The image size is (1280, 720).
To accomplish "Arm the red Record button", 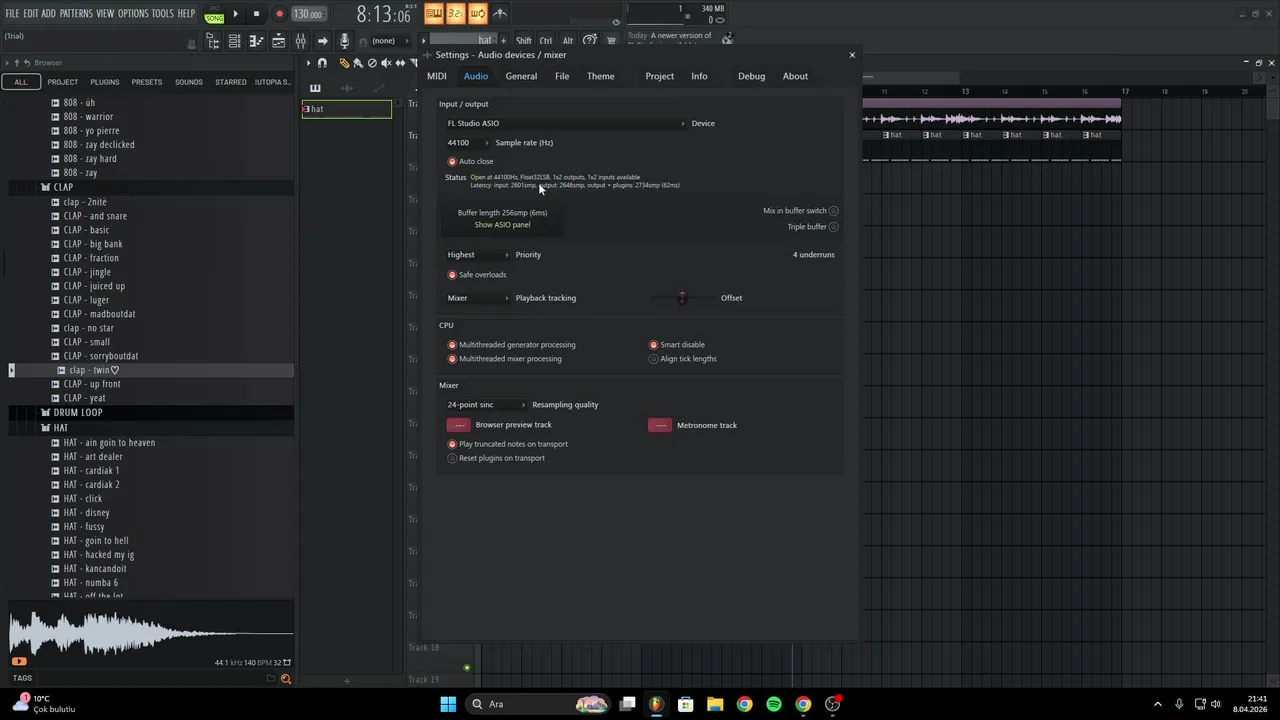I will click(279, 14).
